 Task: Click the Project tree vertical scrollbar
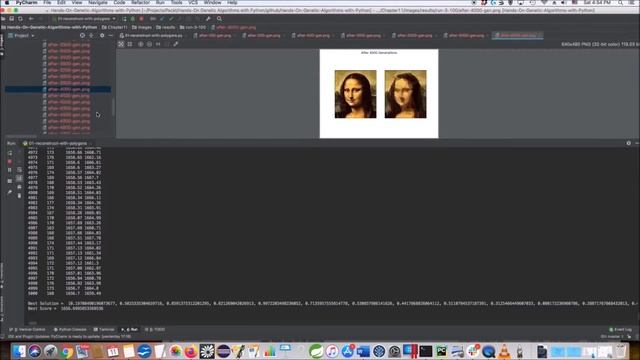pyautogui.click(x=113, y=107)
